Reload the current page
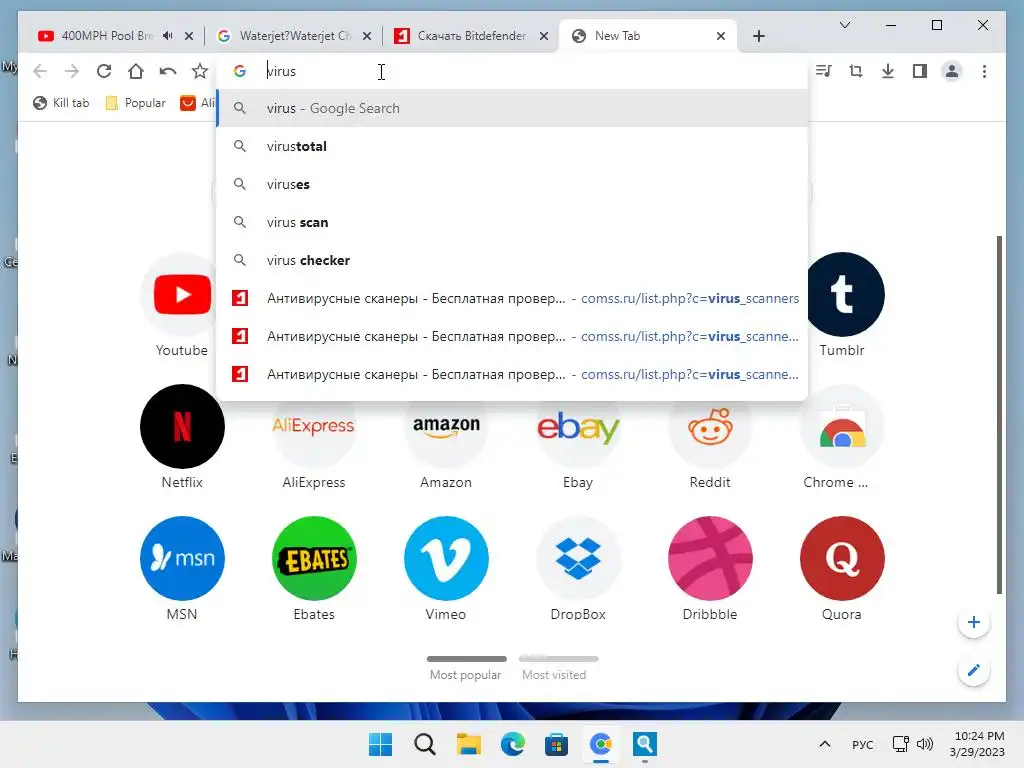The height and width of the screenshot is (768, 1024). 104,71
